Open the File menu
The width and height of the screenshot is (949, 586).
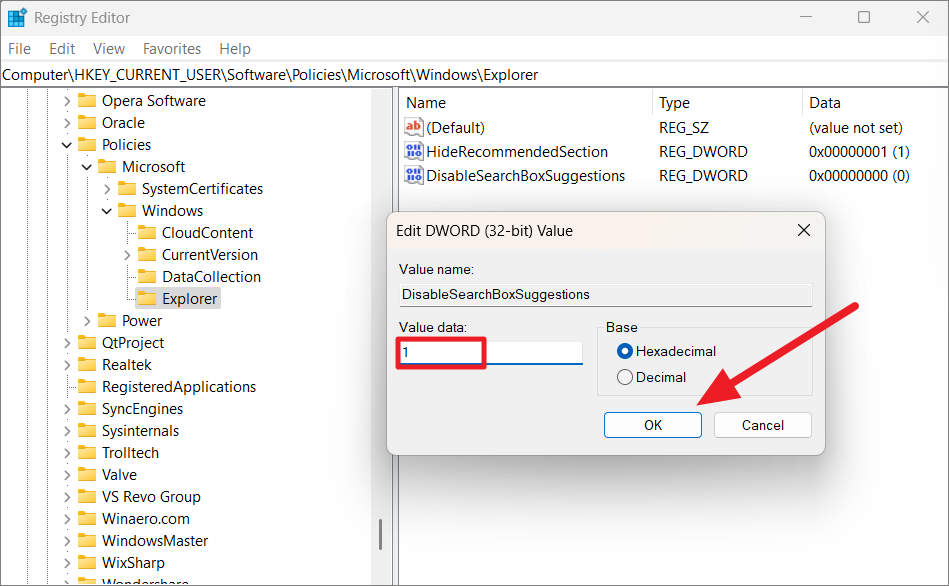pyautogui.click(x=19, y=48)
